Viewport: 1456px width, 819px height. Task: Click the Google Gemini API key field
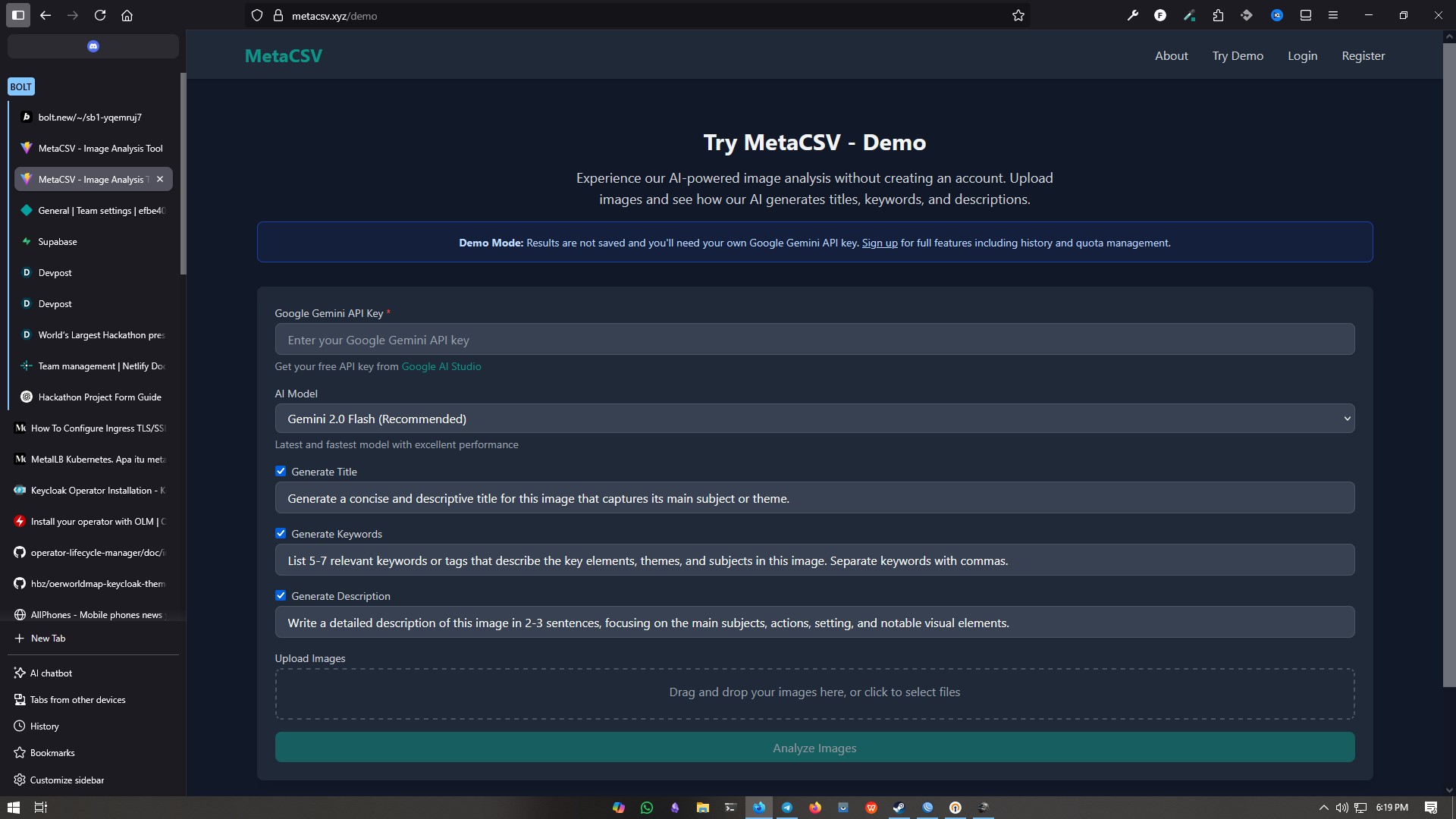pos(814,340)
